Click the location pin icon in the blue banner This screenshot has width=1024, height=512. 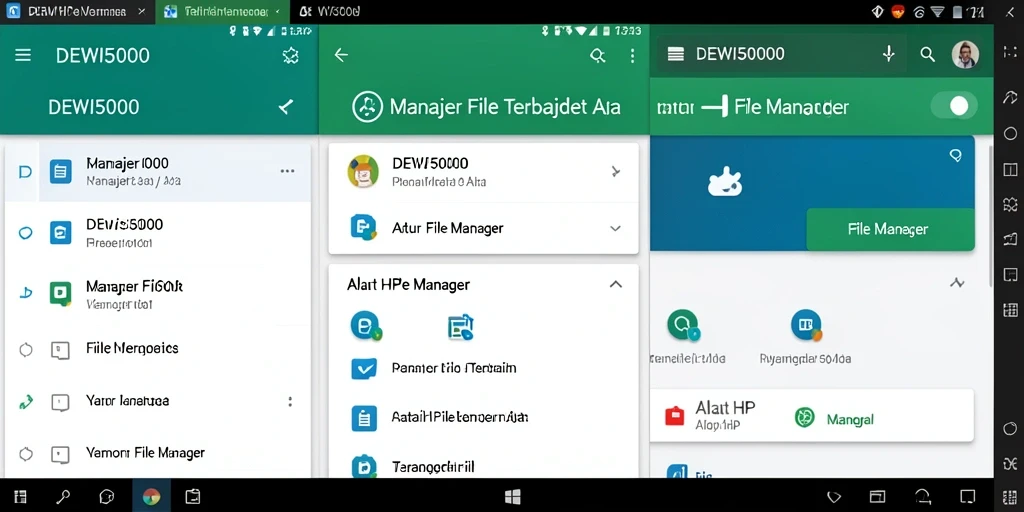(955, 155)
